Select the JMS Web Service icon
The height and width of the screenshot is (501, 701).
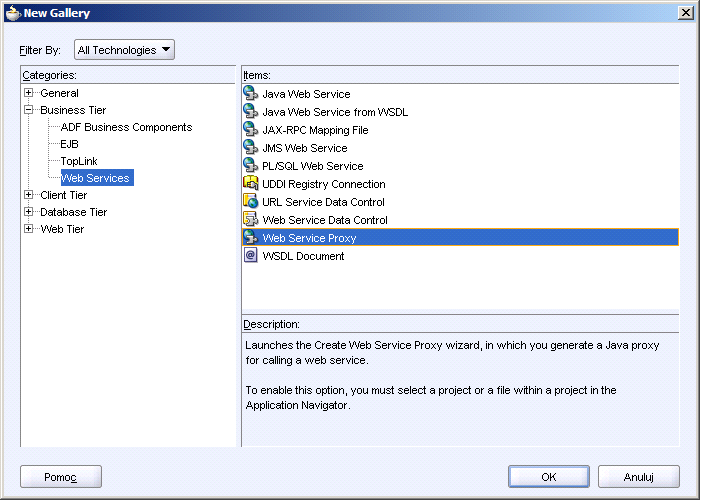tap(250, 147)
